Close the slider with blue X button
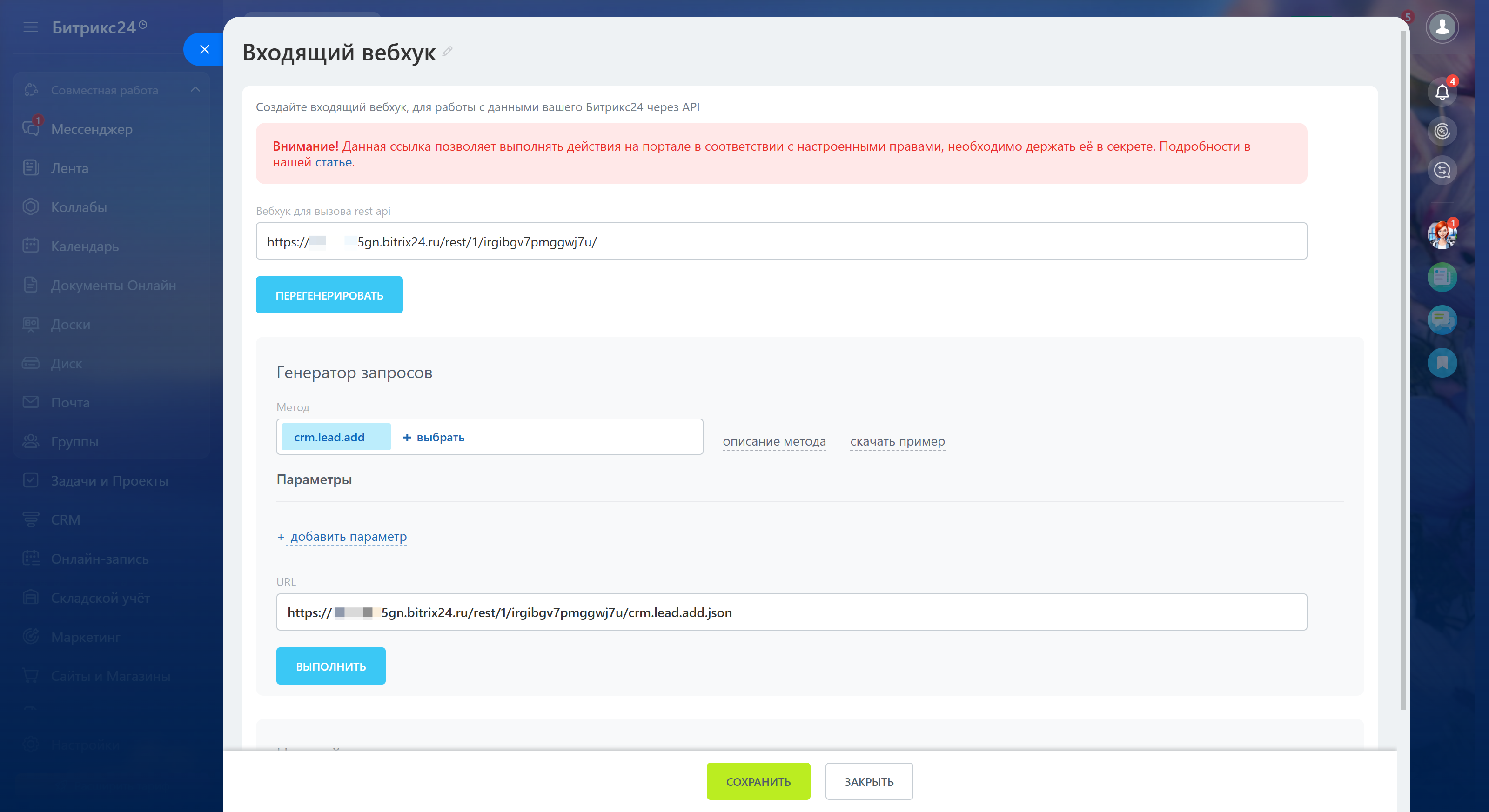The image size is (1489, 812). pos(204,50)
